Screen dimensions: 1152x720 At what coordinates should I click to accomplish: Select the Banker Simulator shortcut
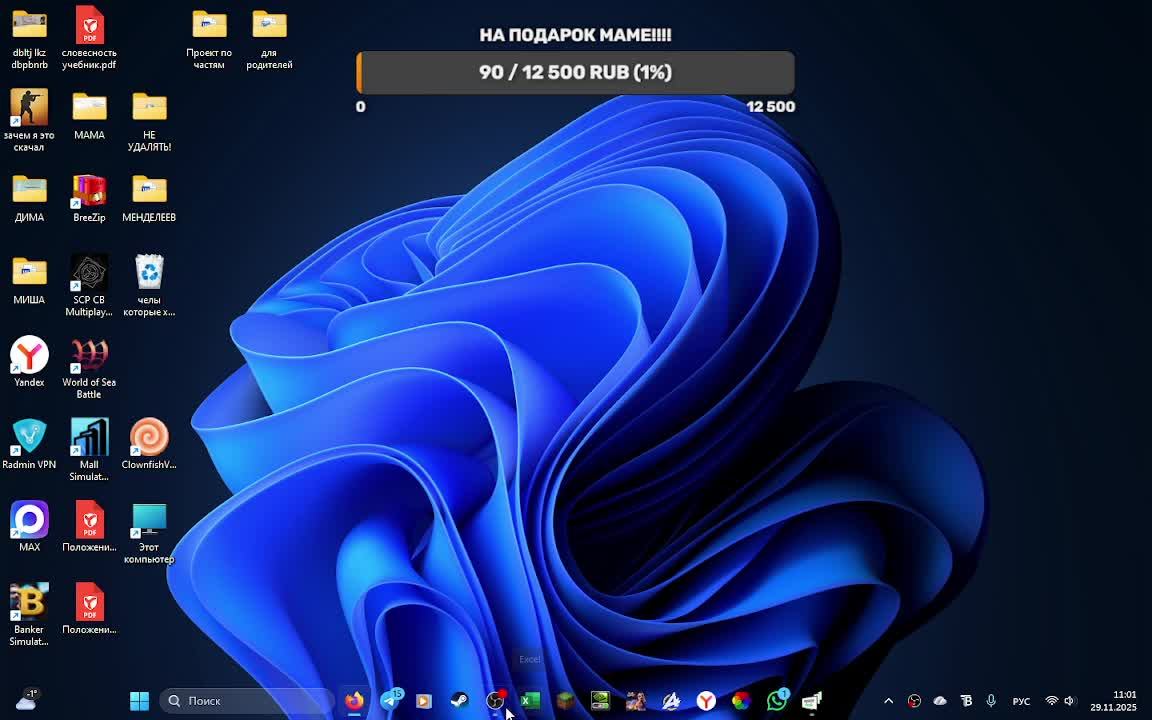[x=29, y=615]
